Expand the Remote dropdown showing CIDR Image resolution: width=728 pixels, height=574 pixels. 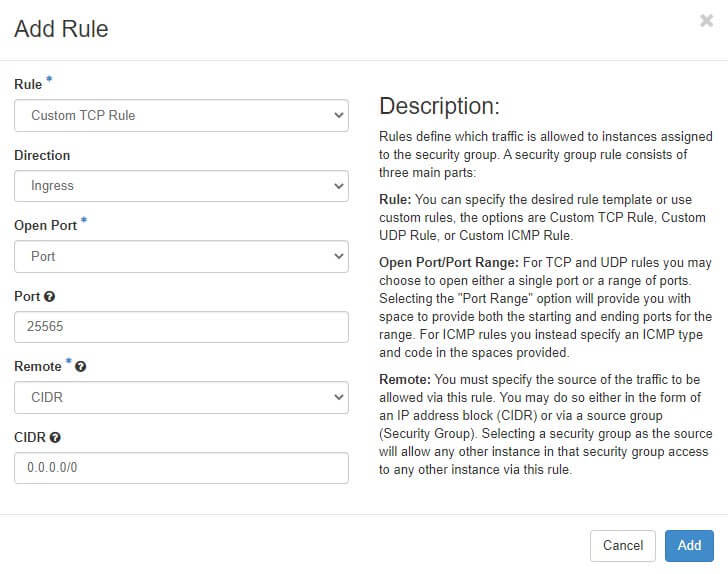(x=181, y=398)
